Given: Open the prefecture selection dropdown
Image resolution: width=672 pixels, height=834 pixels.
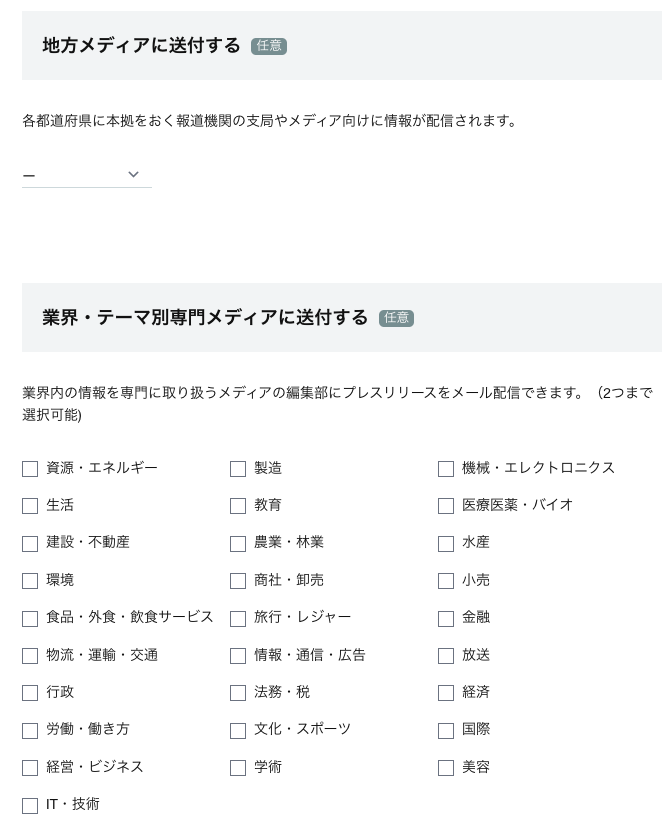Looking at the screenshot, I should (86, 174).
